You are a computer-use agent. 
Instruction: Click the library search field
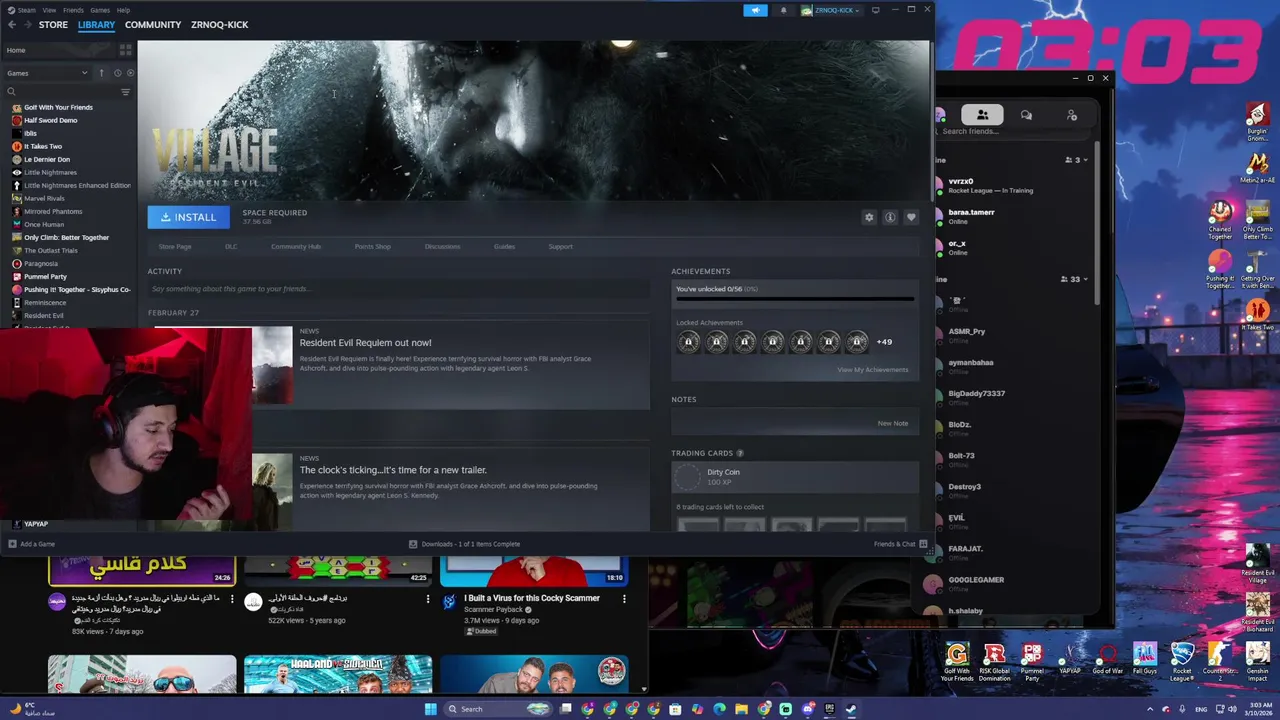(62, 92)
